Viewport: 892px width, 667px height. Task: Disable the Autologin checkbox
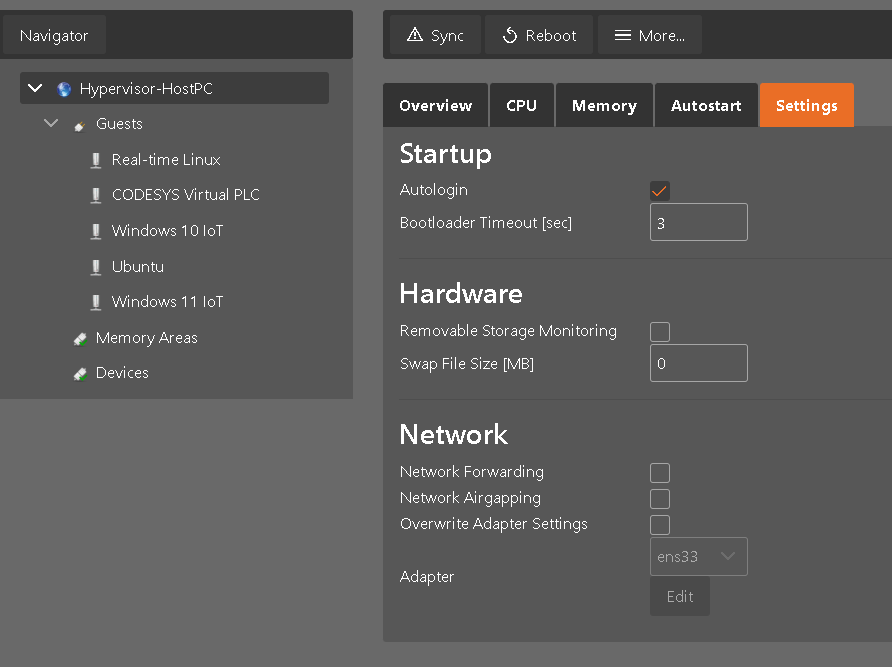(x=659, y=189)
